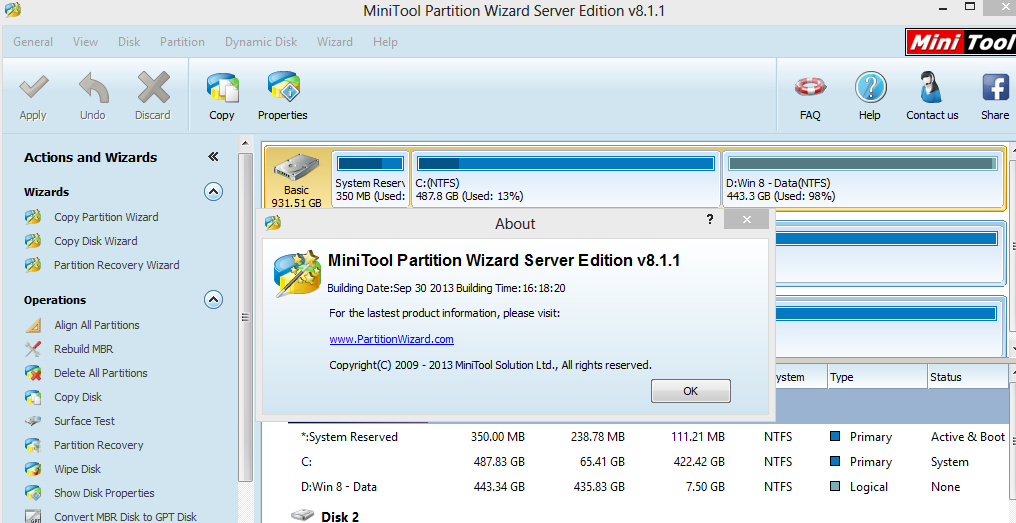Select the C: partition table row
The width and height of the screenshot is (1016, 523).
[648, 462]
